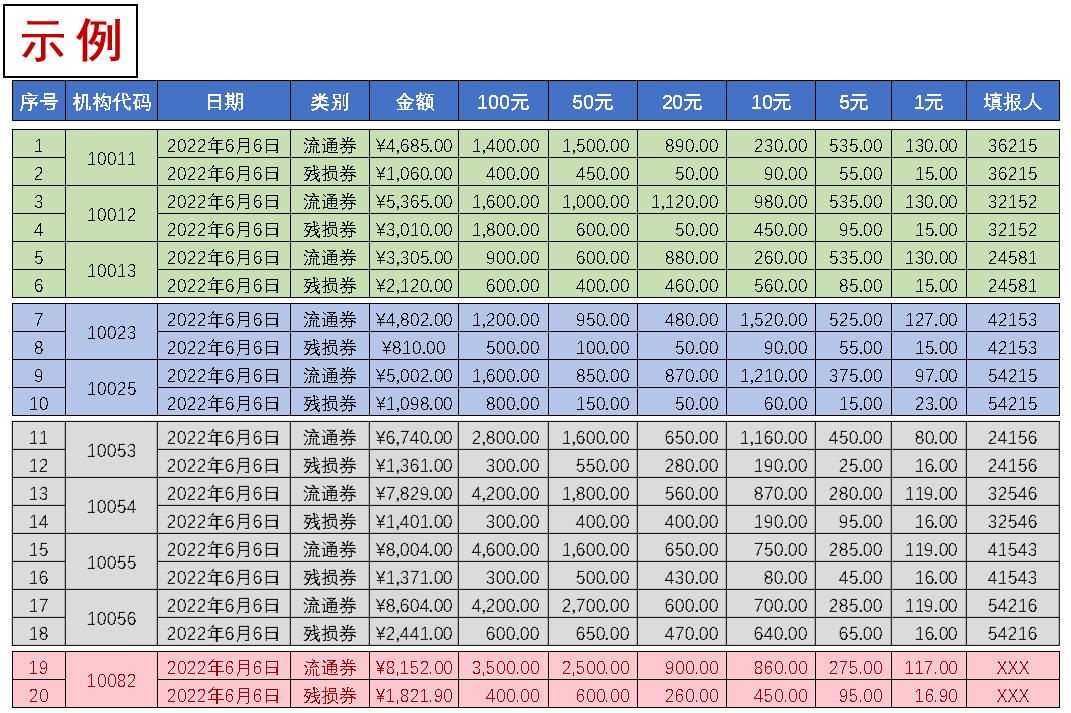
Task: Click the 2,500.00 cell in row 19
Action: tap(593, 667)
